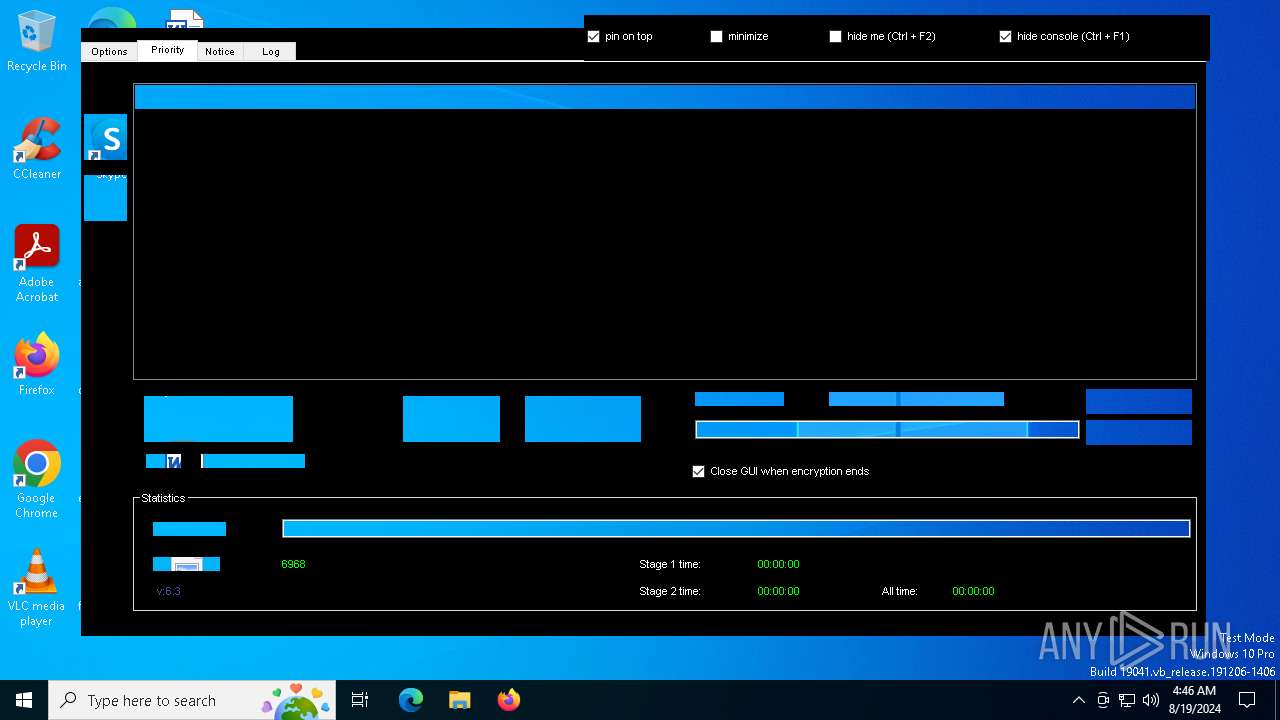The width and height of the screenshot is (1280, 720).
Task: Open the Recycle Bin desktop icon
Action: (x=37, y=41)
